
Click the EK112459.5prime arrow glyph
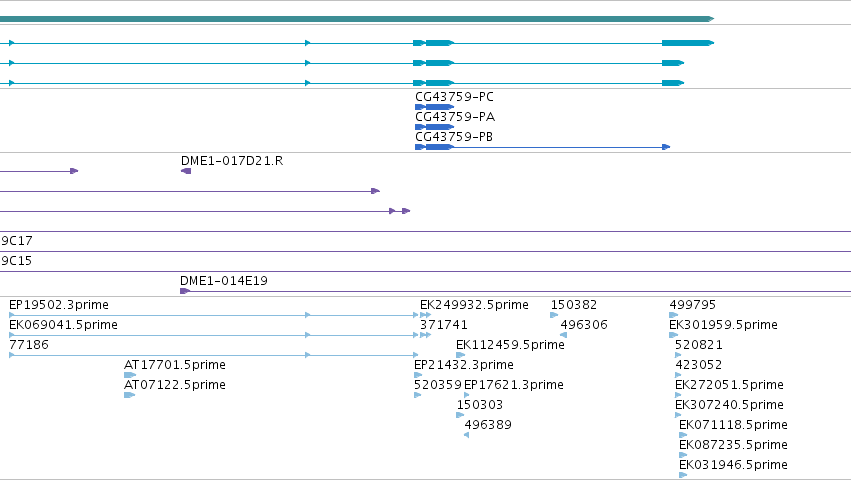[x=460, y=355]
